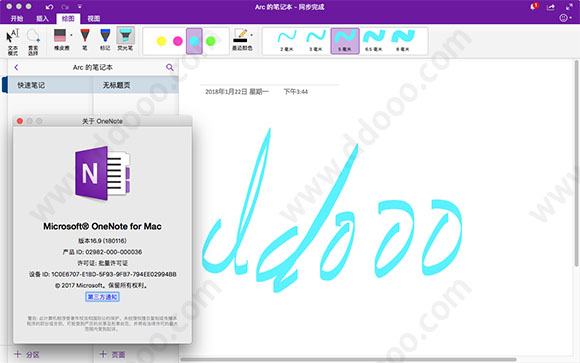
Task: Click the 关于 OneNote dialog title bar
Action: 102,121
